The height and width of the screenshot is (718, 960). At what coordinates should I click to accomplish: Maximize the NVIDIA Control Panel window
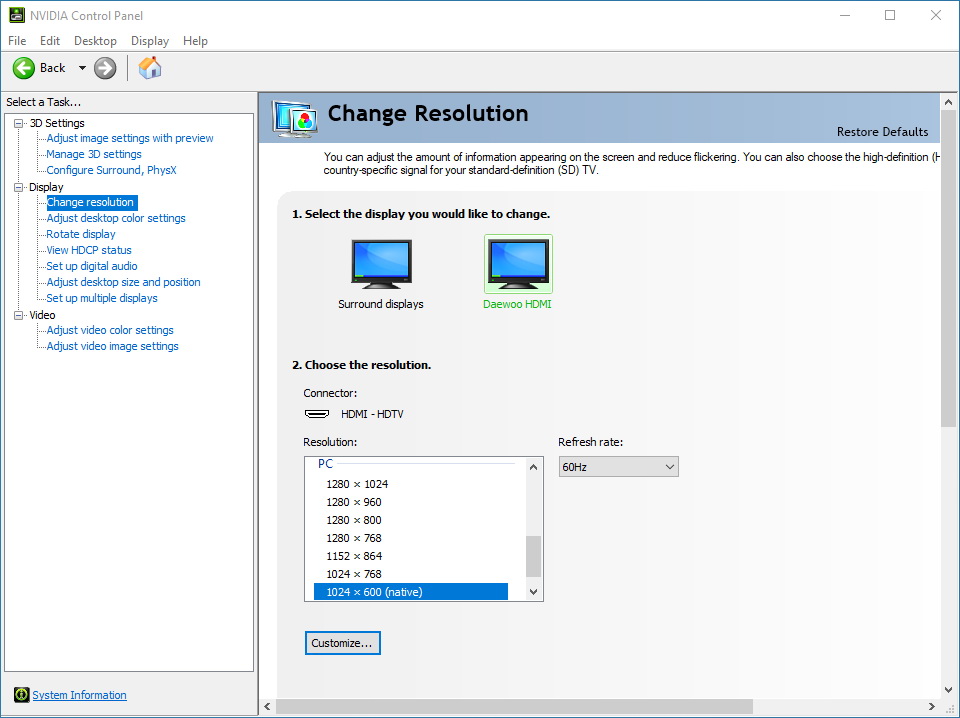point(890,15)
